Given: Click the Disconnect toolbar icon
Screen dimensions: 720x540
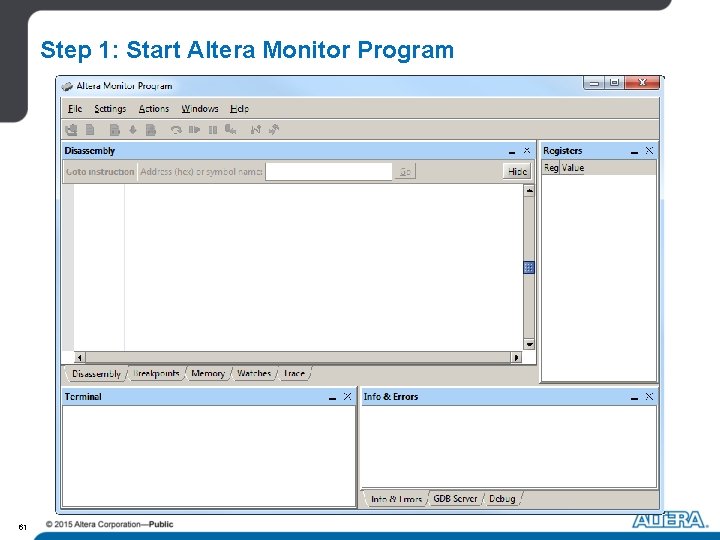Looking at the screenshot, I should (x=274, y=130).
